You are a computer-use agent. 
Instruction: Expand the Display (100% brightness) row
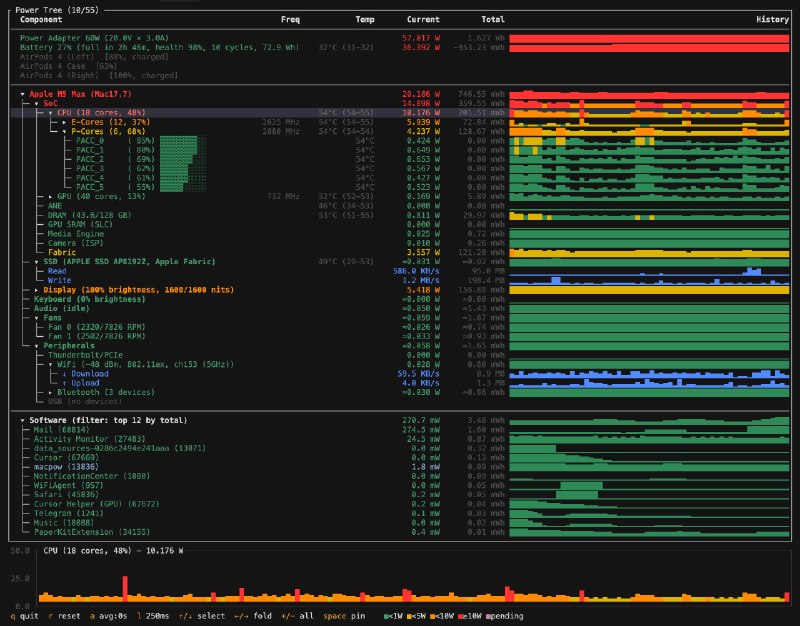(37, 290)
